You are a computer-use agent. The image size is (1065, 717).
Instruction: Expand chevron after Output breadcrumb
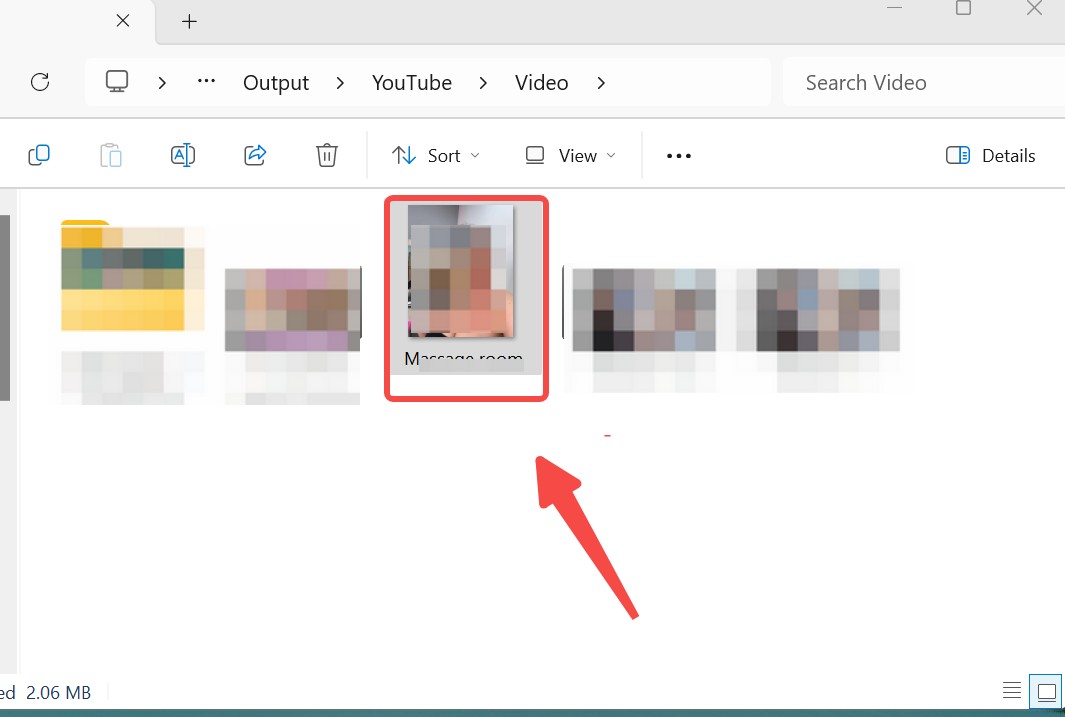(x=340, y=83)
